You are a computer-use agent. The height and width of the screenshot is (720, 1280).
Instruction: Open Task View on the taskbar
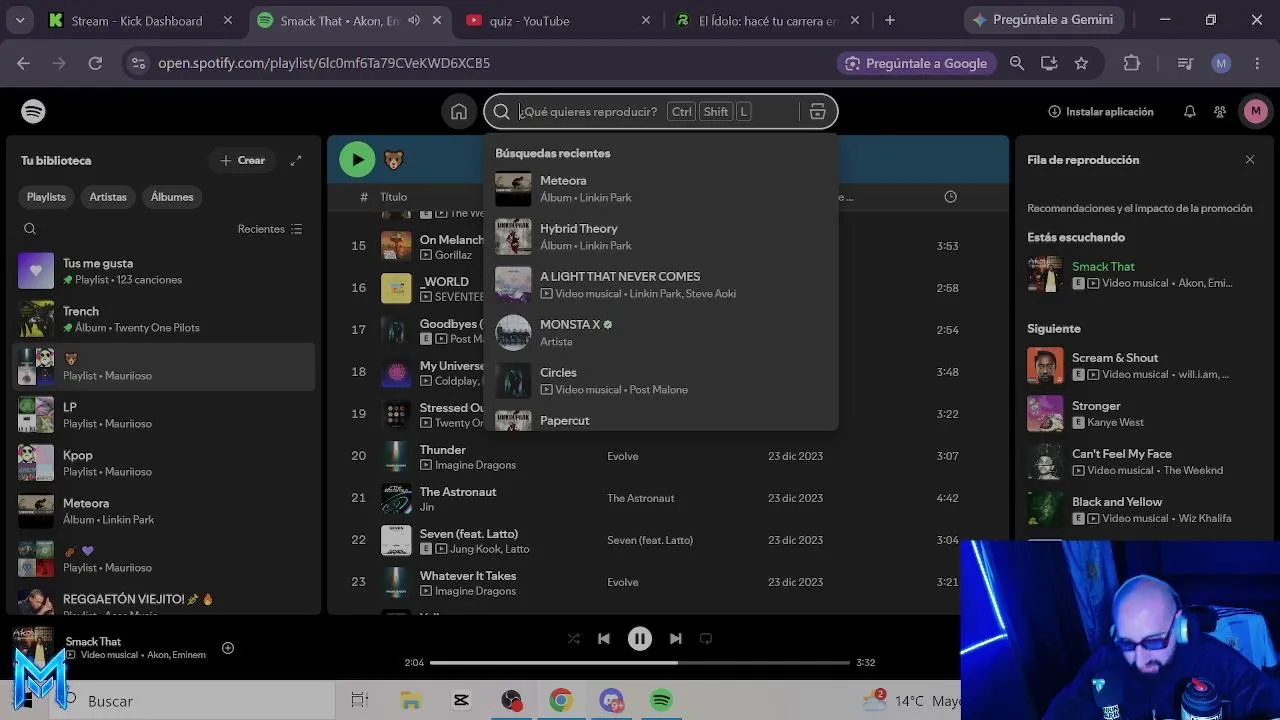[x=360, y=701]
